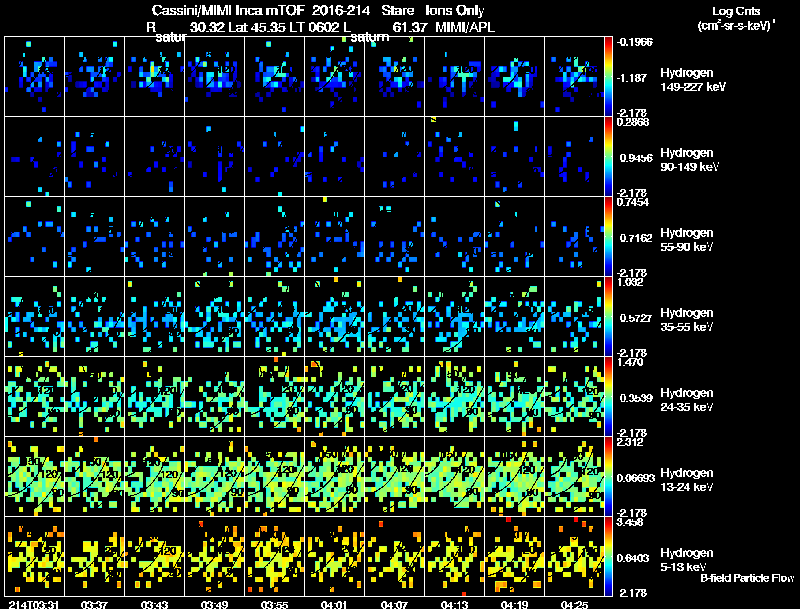This screenshot has width=800, height=609.
Task: Select the 13-24 keV panel at 03:55
Action: coord(274,477)
